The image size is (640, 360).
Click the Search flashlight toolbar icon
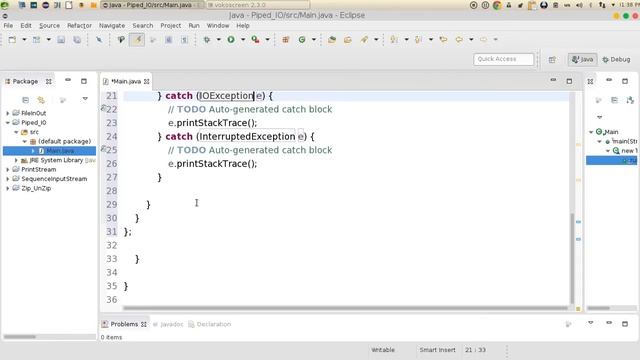point(364,40)
